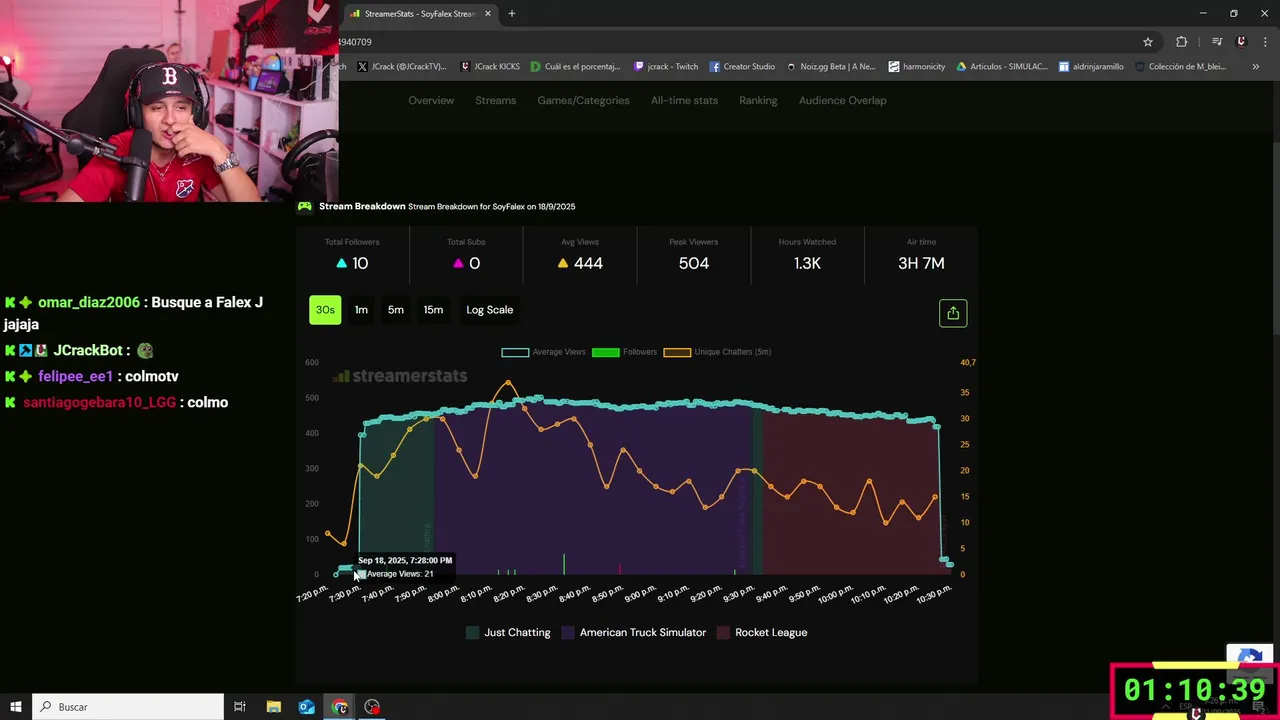Open Task View from the taskbar
1280x720 pixels.
point(240,707)
